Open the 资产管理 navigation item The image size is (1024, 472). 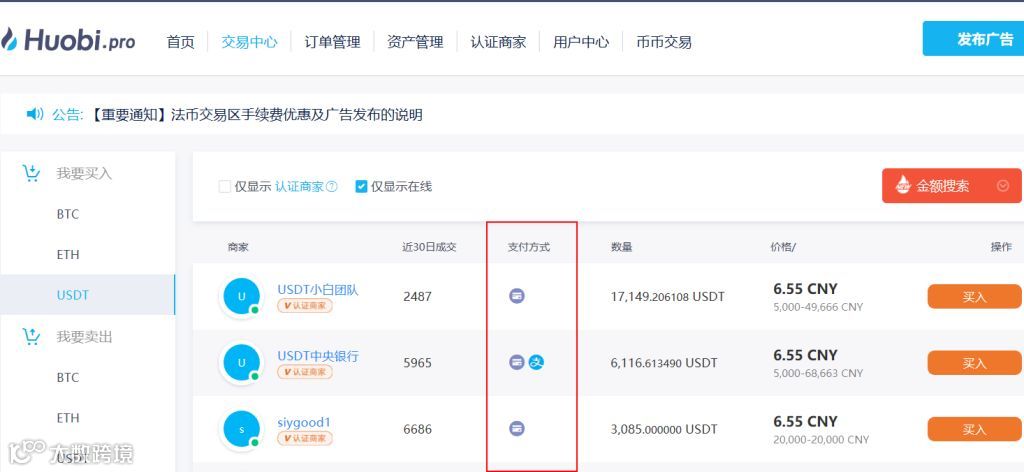click(415, 42)
